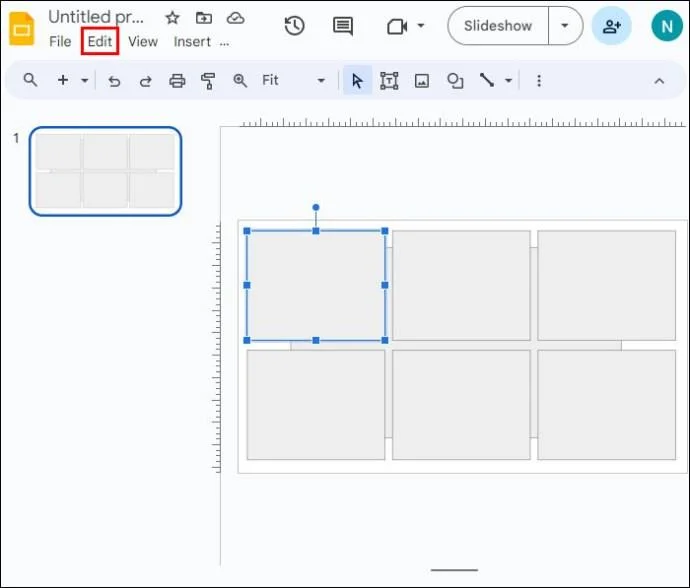690x588 pixels.
Task: Open the meeting camera dropdown arrow
Action: coord(421,26)
